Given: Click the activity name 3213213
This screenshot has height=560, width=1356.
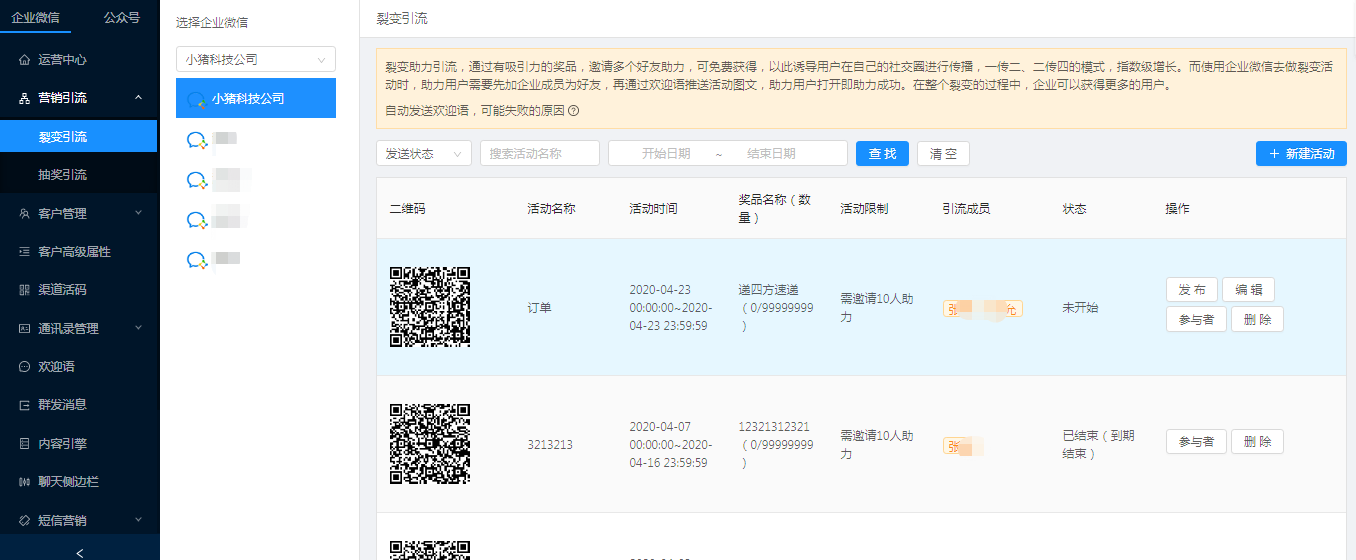Looking at the screenshot, I should tap(550, 444).
